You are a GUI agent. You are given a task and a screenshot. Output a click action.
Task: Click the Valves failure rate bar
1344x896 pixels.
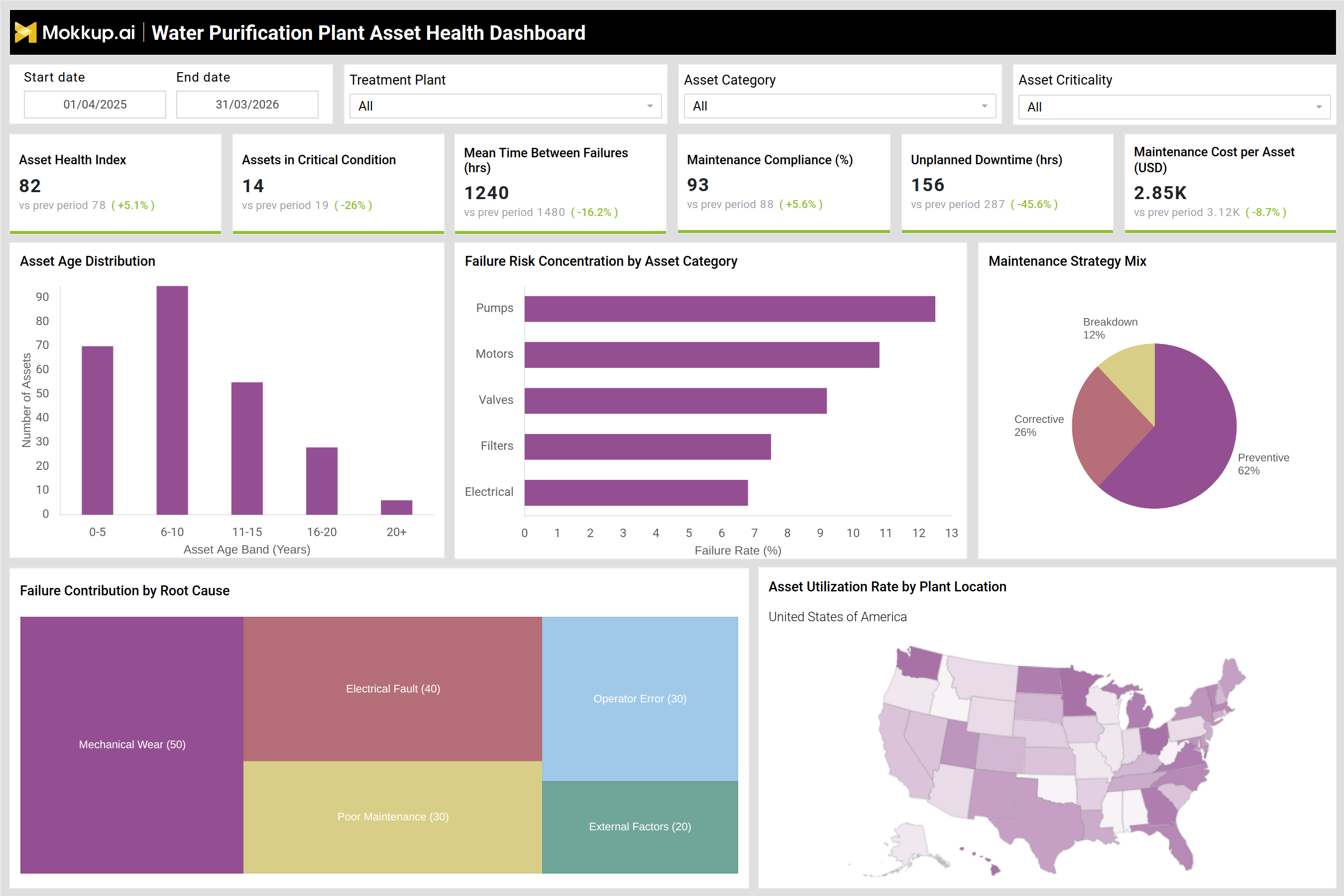click(x=675, y=401)
